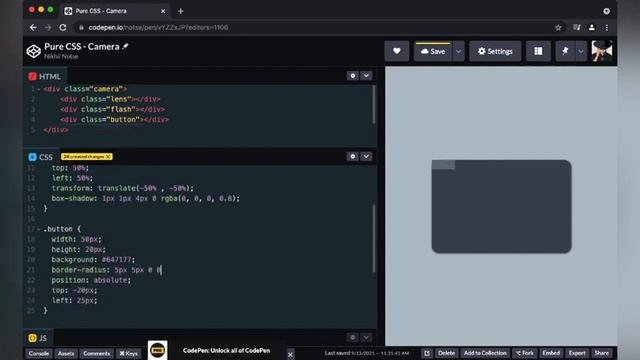Open the Assets panel
This screenshot has width=640, height=360.
click(x=66, y=353)
